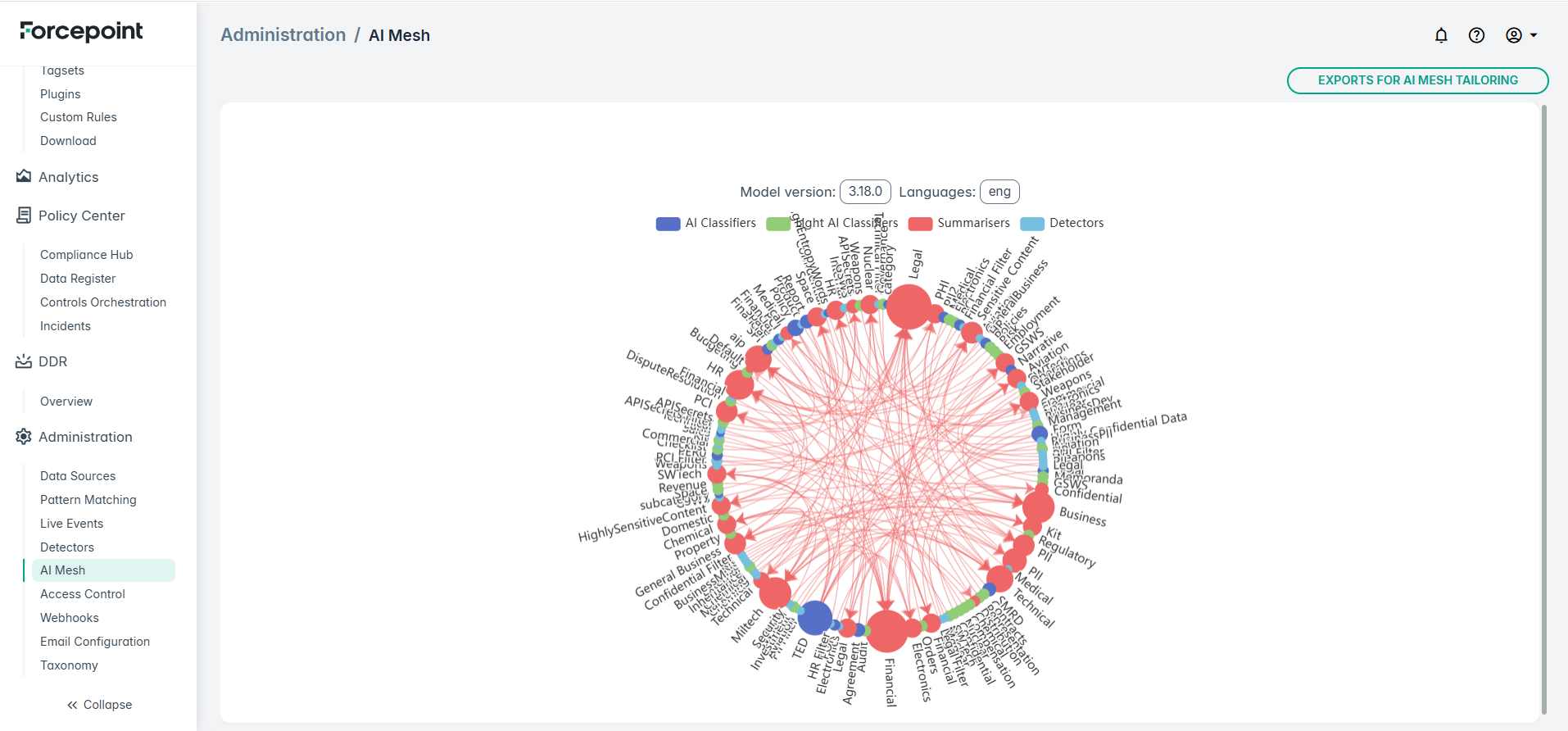This screenshot has width=1568, height=731.
Task: Select Pattern Matching in the sidebar
Action: 88,500
